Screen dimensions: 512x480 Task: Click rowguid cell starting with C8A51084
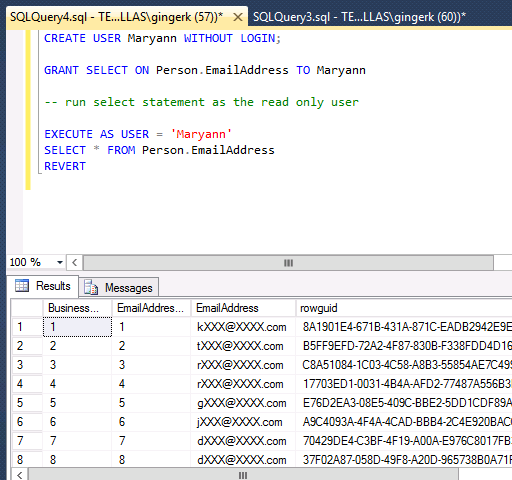pos(404,365)
